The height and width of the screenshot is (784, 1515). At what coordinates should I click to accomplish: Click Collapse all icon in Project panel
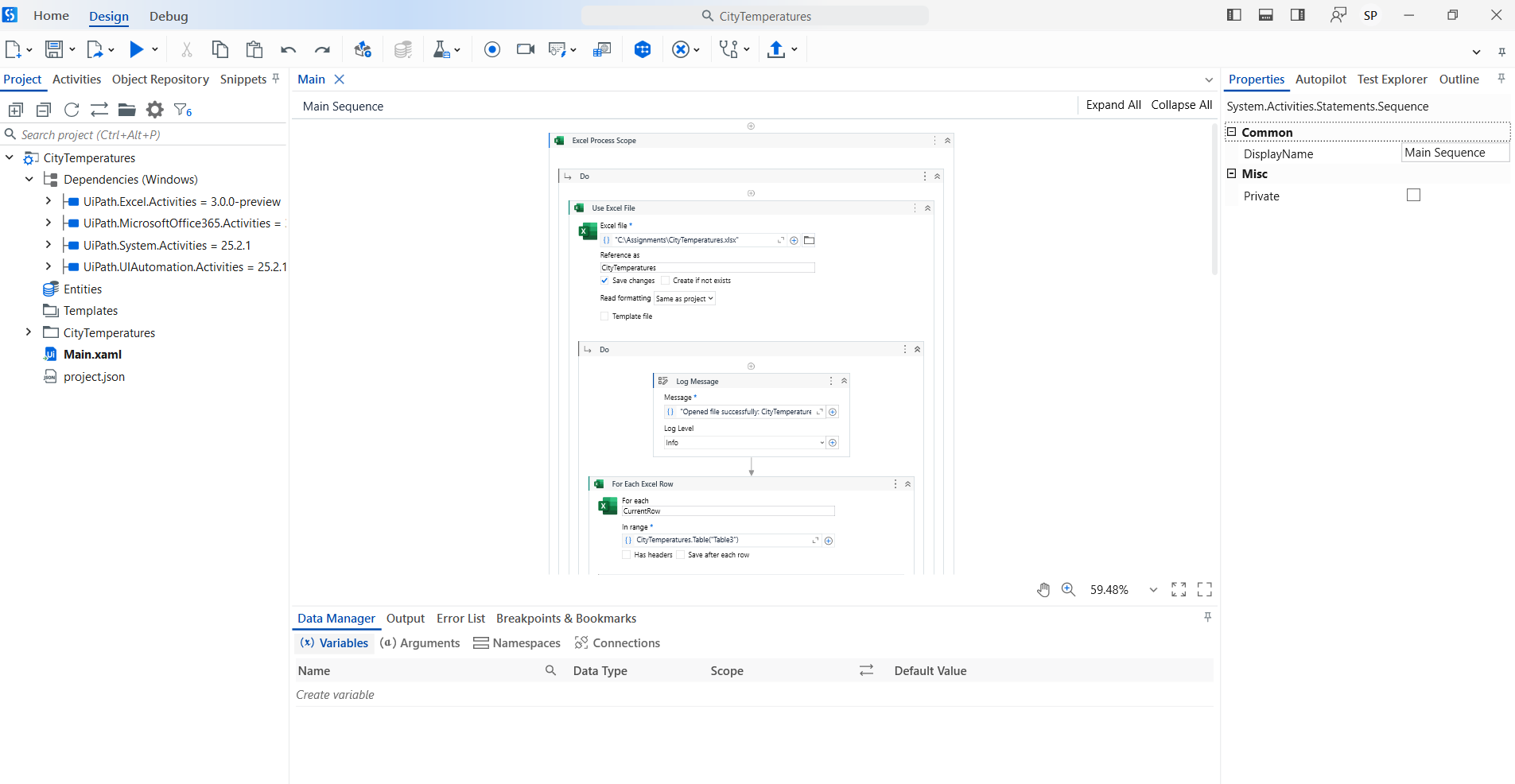[44, 110]
